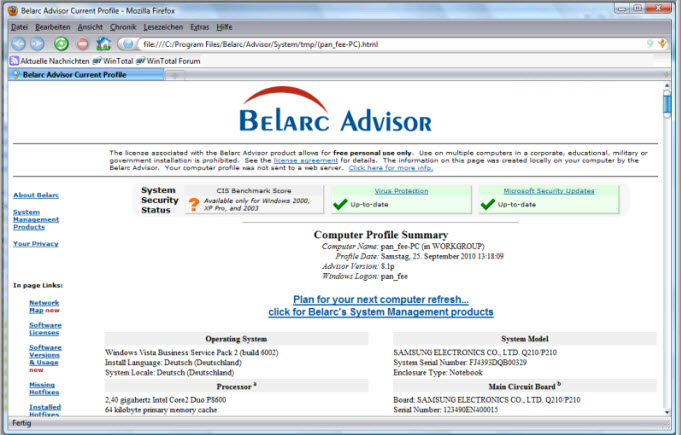Click the vertical scrollbar thumb
Screen dimensions: 681x435
coord(667,104)
